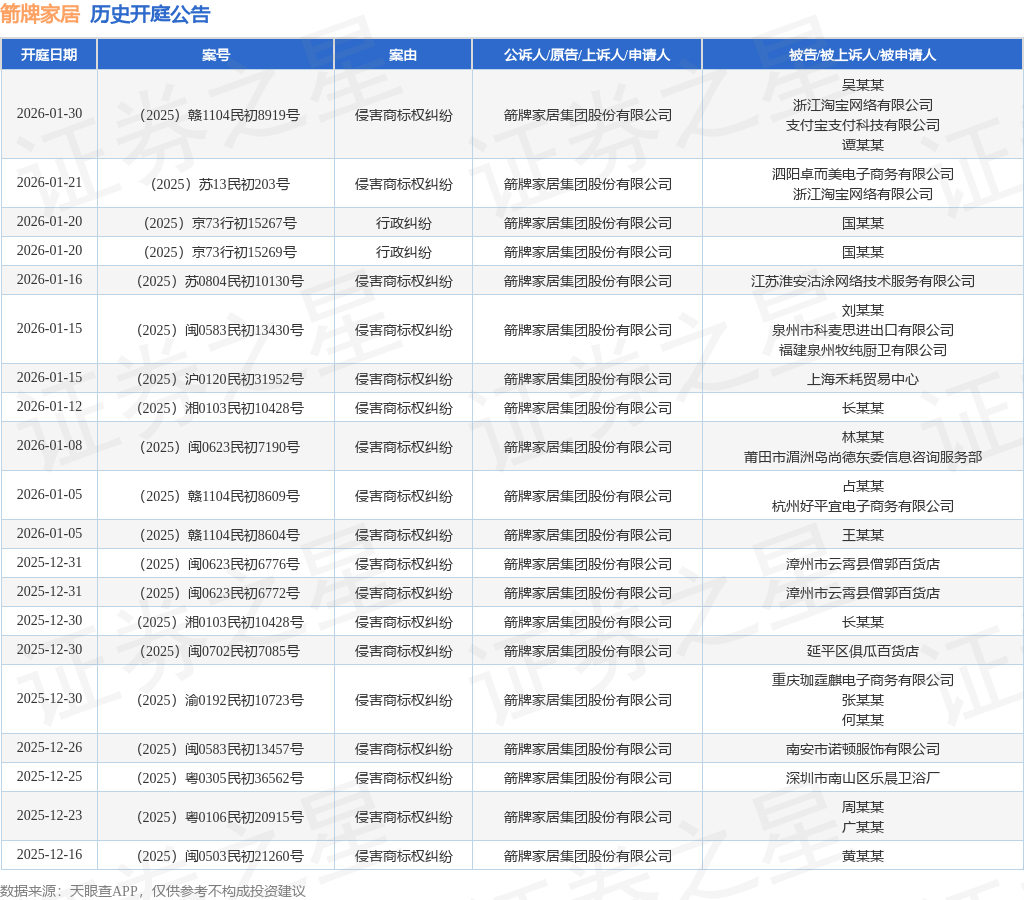
Task: Click the date 2026-01-30
Action: pyautogui.click(x=49, y=114)
